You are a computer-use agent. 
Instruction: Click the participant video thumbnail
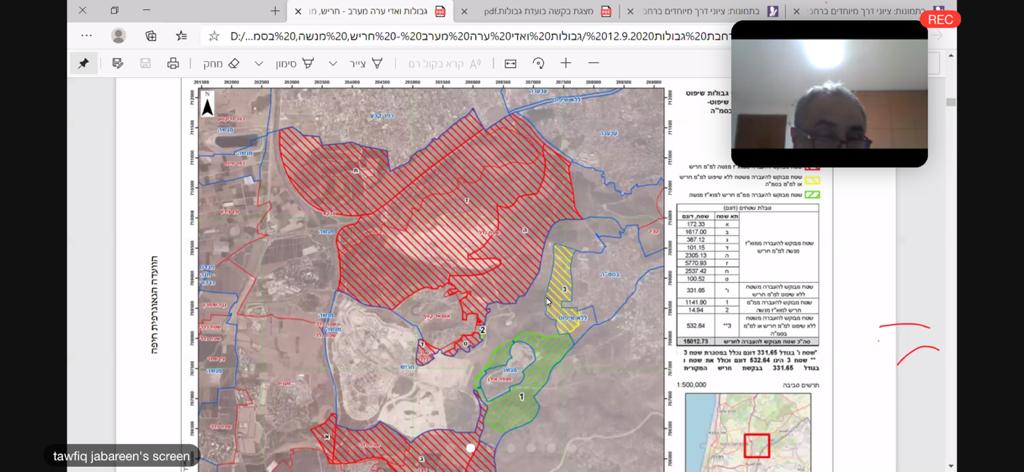pyautogui.click(x=829, y=93)
